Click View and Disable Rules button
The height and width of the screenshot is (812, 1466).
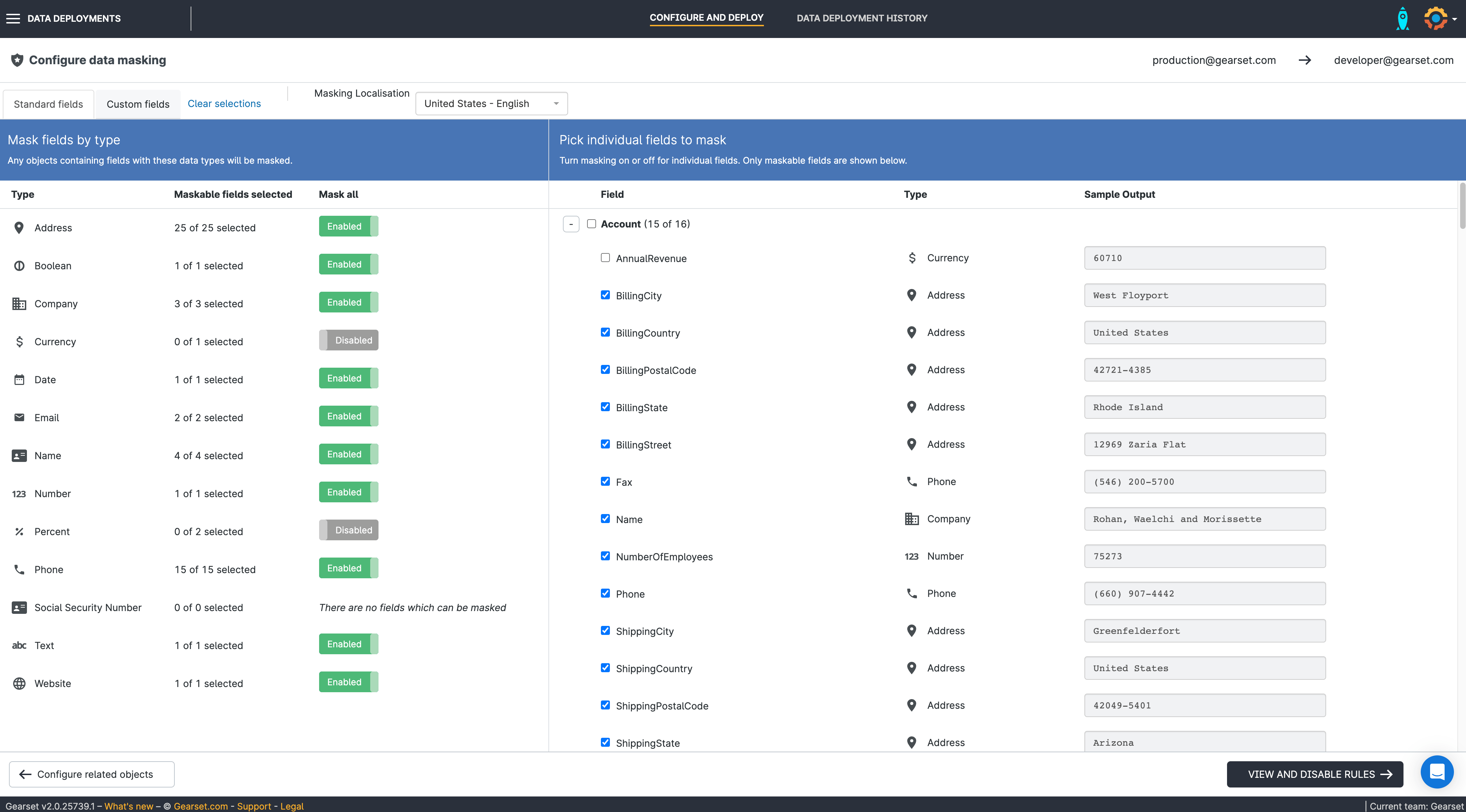click(1314, 774)
